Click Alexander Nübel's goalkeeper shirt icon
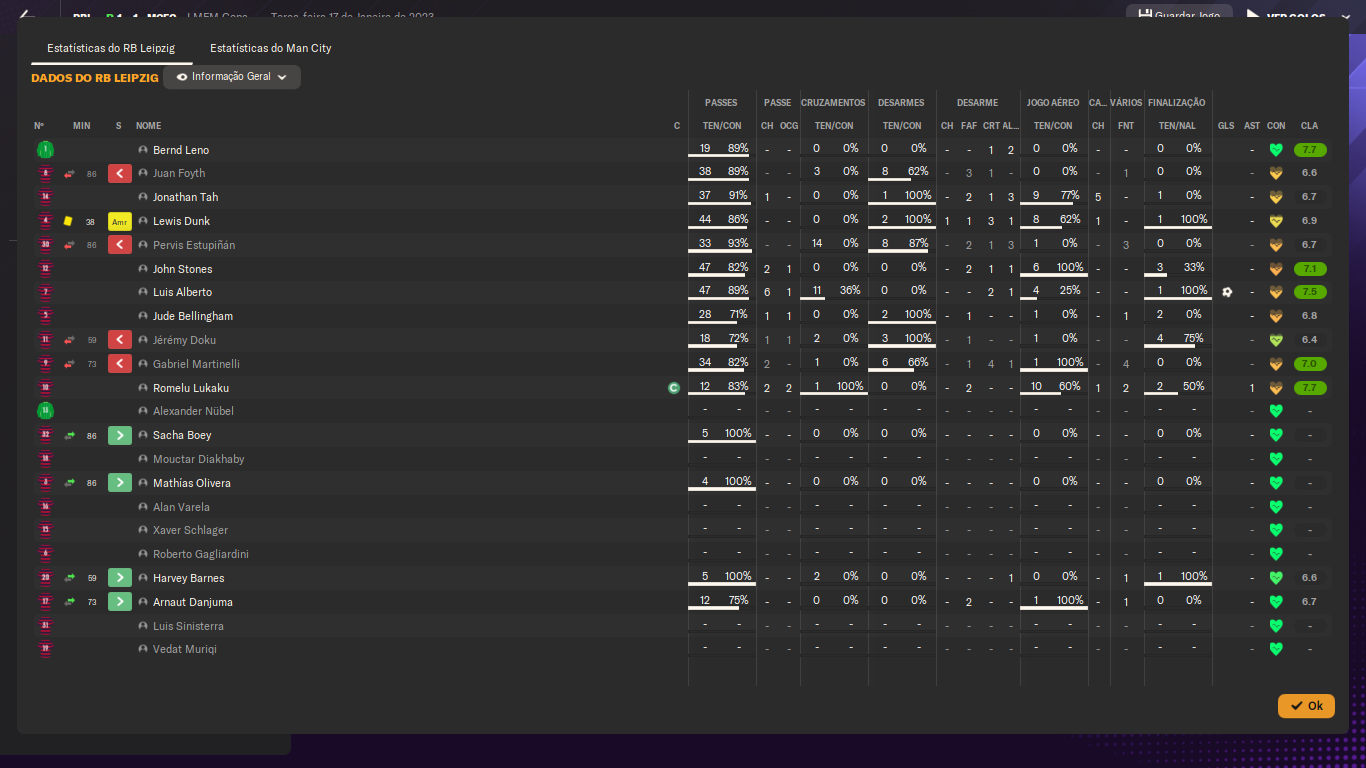This screenshot has height=768, width=1366. pyautogui.click(x=45, y=411)
